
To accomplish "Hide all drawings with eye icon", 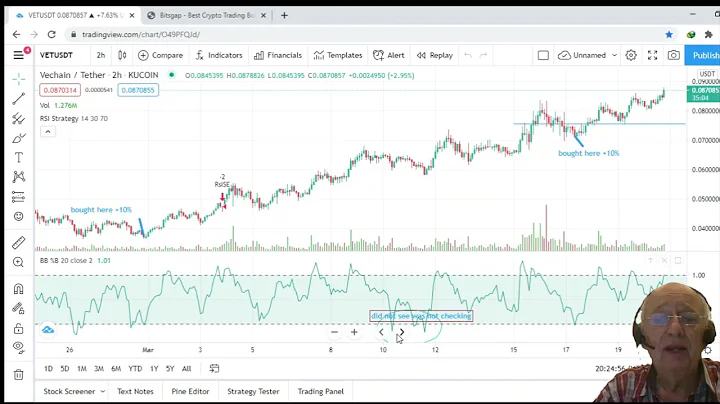I will pyautogui.click(x=18, y=347).
